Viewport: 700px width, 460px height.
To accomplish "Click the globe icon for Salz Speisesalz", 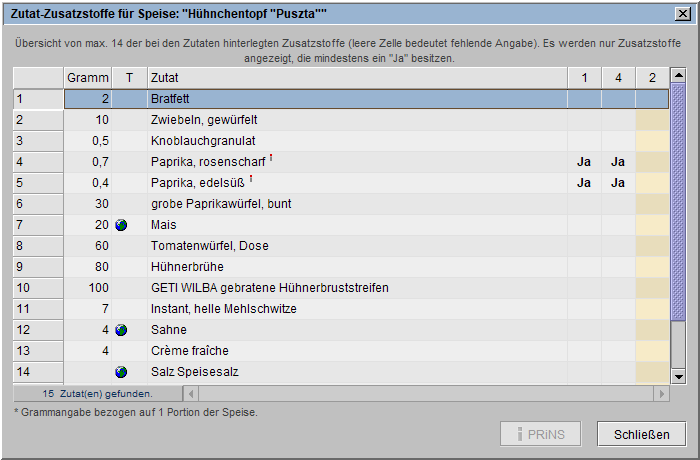I will 121,372.
